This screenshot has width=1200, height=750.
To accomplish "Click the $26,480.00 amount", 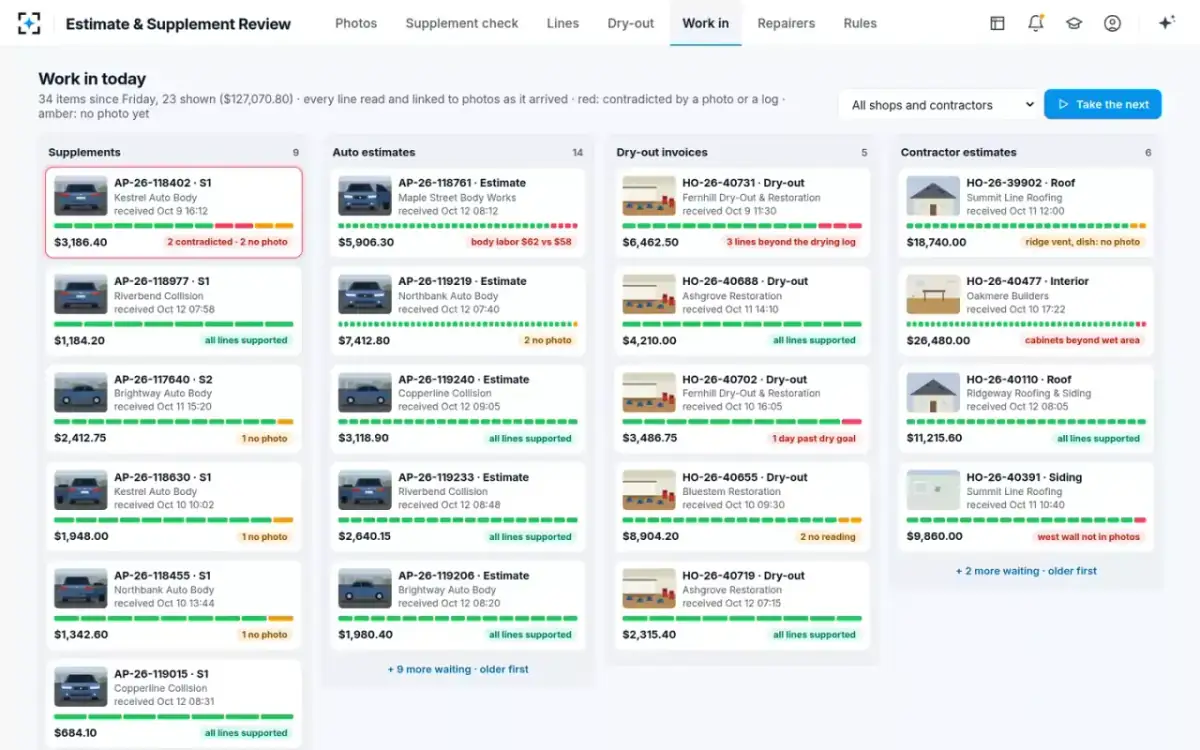I will tap(938, 340).
